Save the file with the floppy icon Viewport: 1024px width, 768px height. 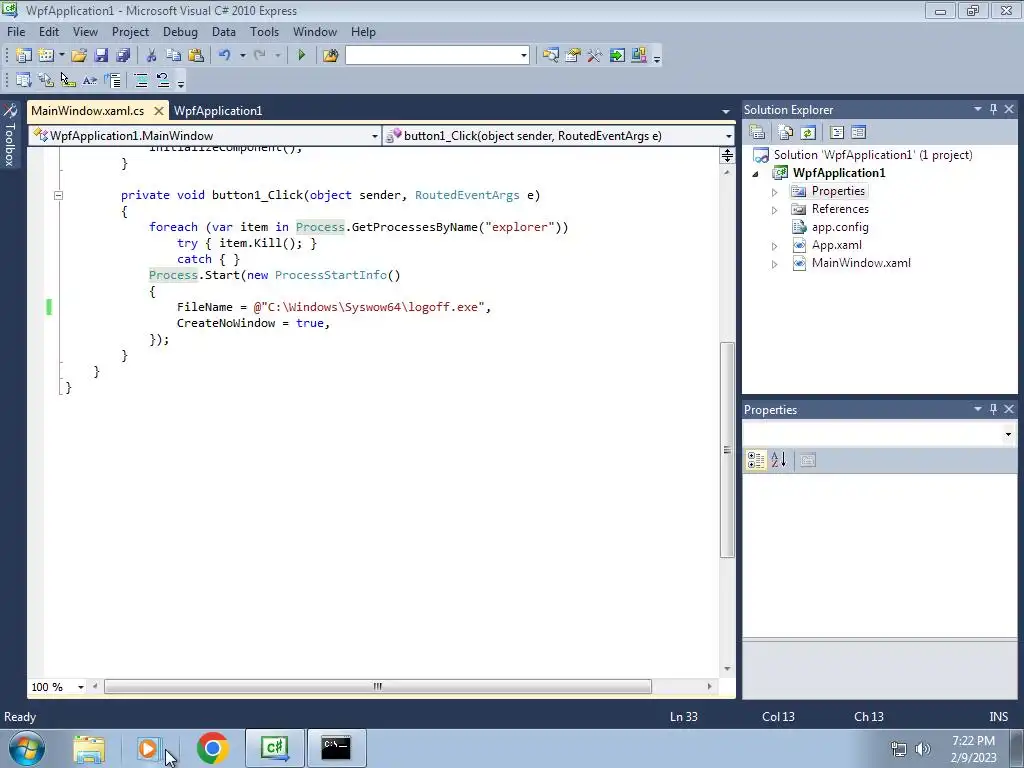[x=101, y=56]
